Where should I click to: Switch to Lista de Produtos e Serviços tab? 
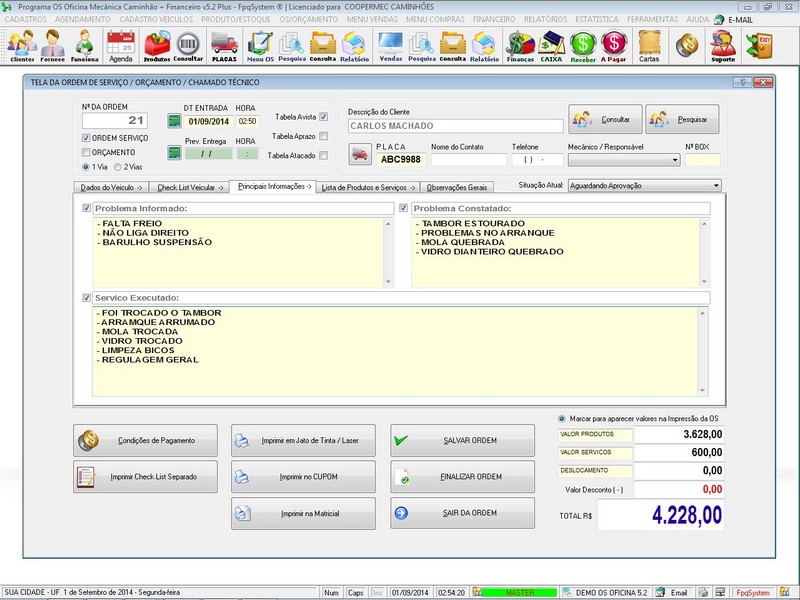tap(364, 187)
